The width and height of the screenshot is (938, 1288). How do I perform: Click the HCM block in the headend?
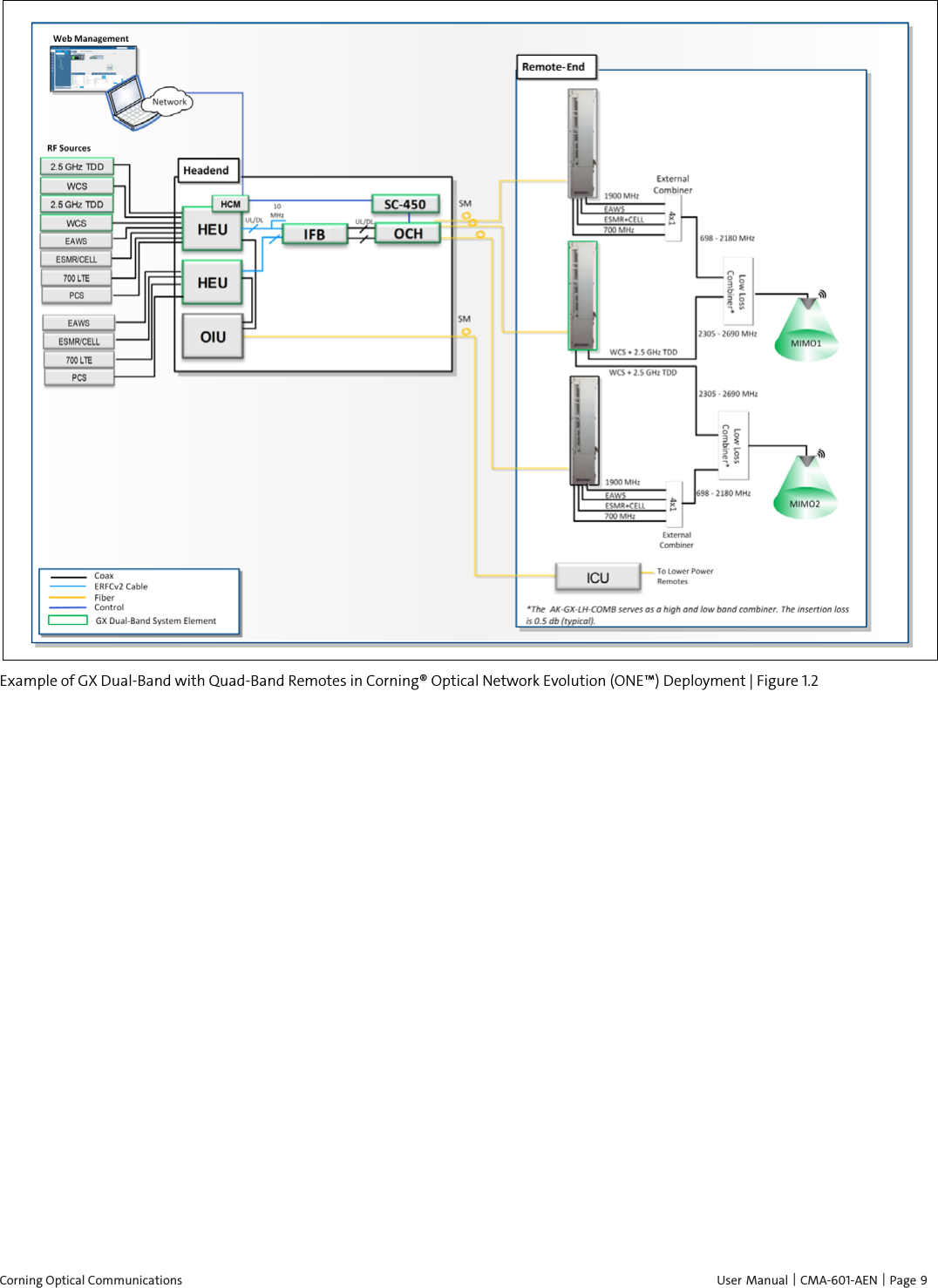click(230, 204)
